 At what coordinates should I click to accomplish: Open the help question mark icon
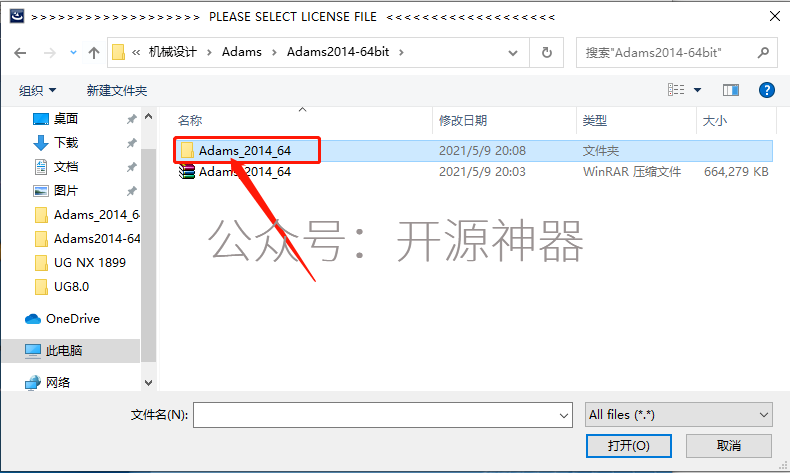coord(766,90)
